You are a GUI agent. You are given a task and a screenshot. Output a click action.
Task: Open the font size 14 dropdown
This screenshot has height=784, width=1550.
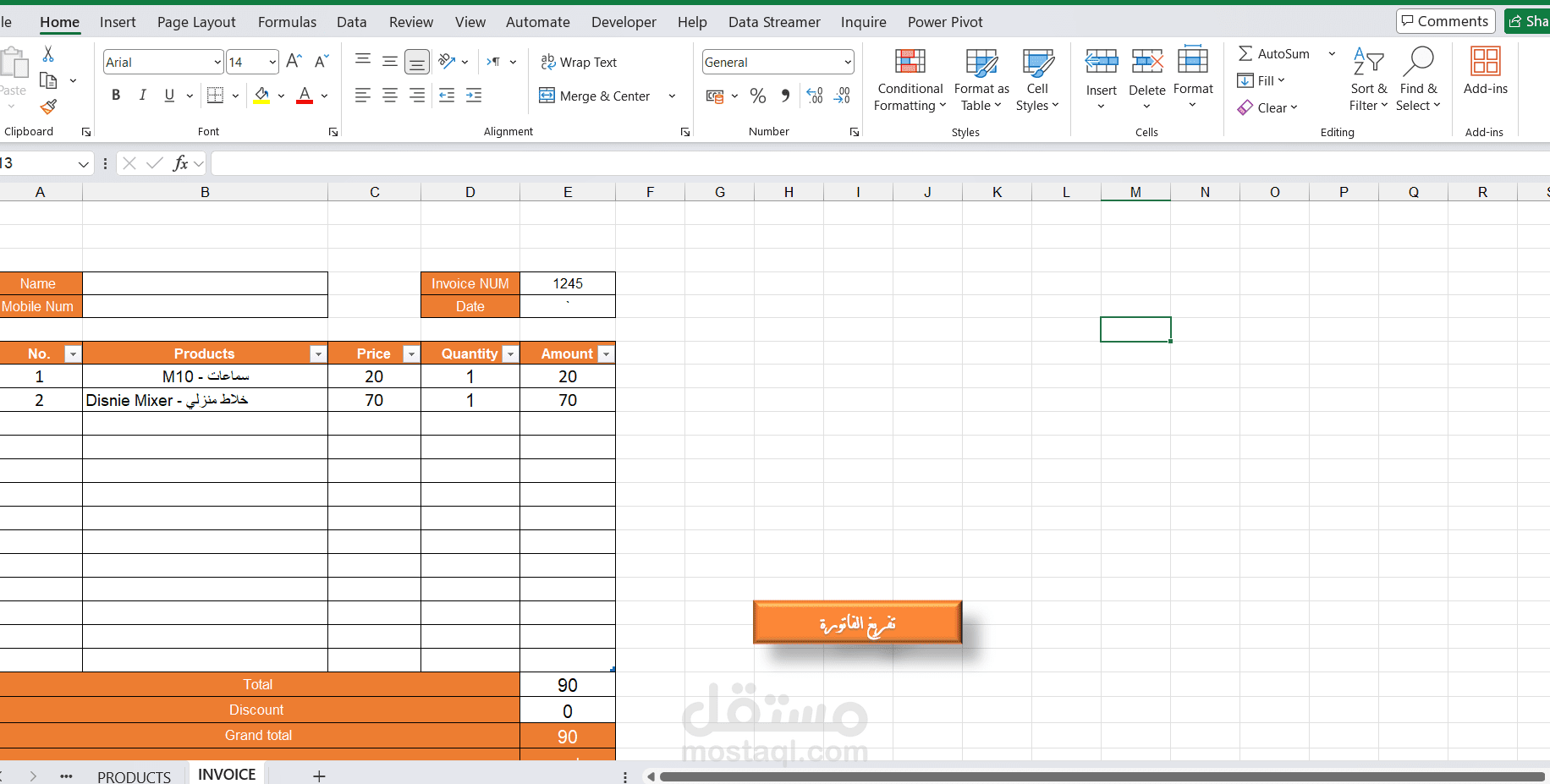tap(272, 62)
